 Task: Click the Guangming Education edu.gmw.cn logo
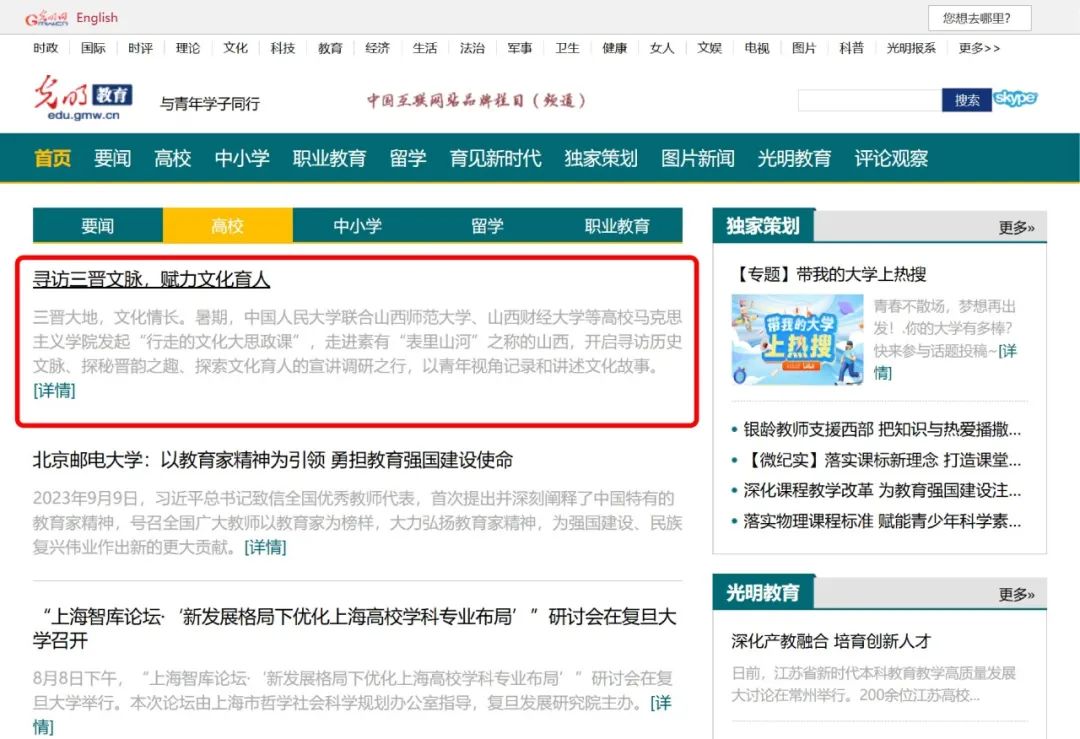pyautogui.click(x=83, y=99)
